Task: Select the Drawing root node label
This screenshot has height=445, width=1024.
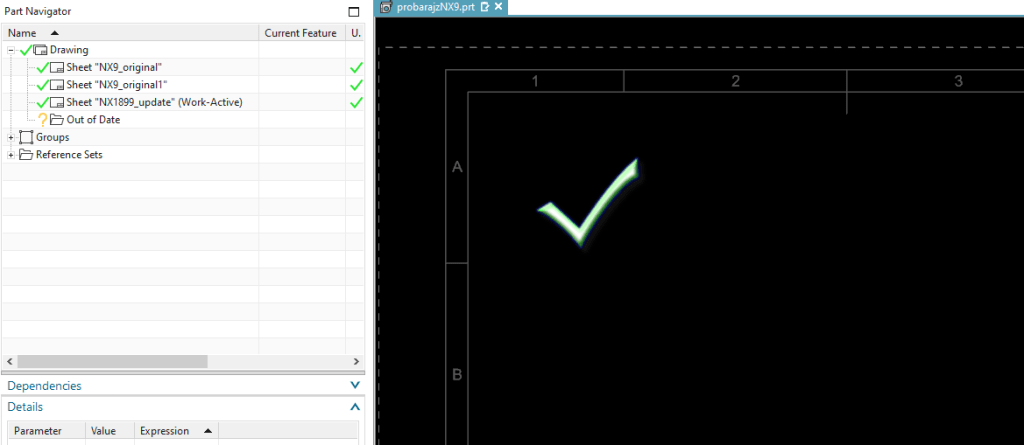Action: tap(69, 50)
